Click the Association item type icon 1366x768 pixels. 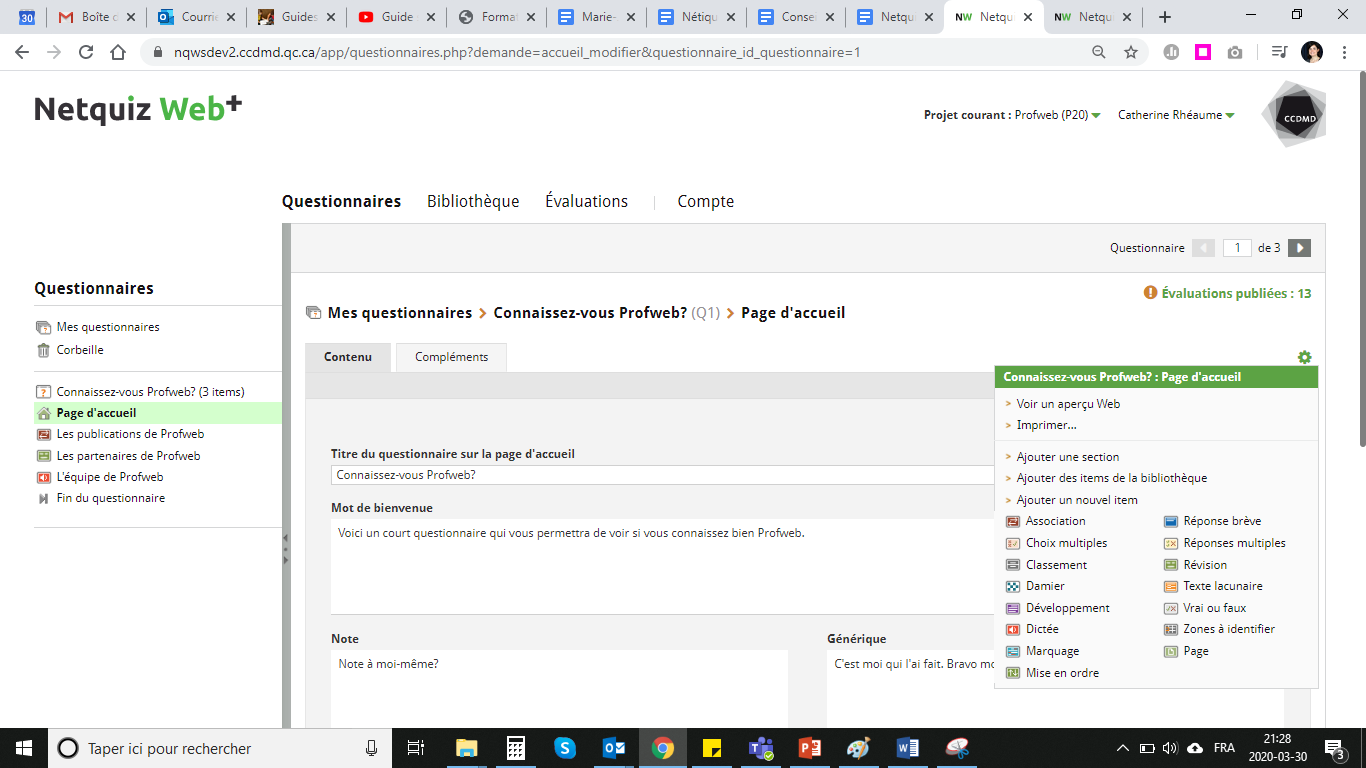coord(1012,521)
